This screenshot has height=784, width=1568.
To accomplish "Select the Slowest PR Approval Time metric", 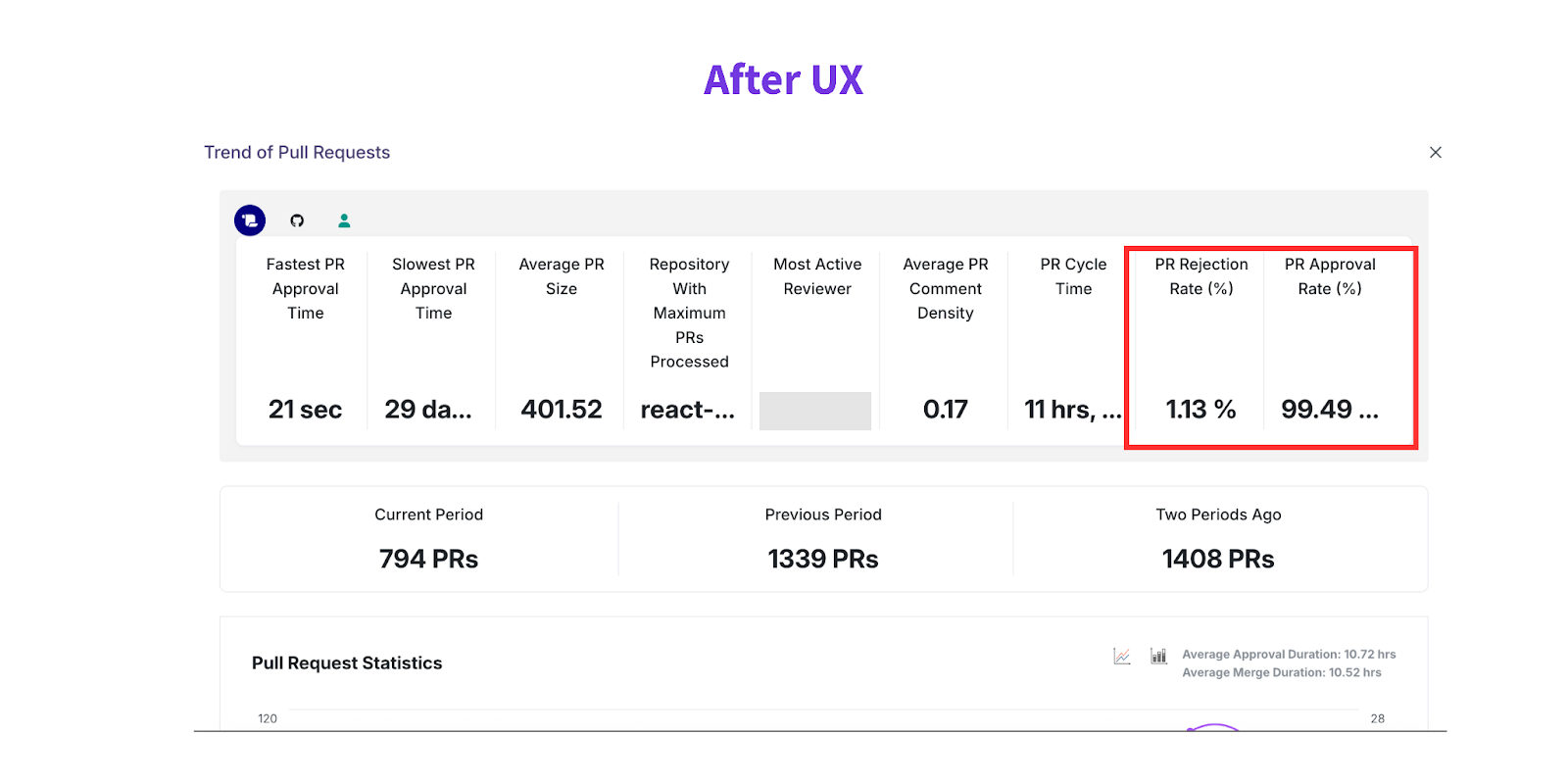I will coord(433,343).
